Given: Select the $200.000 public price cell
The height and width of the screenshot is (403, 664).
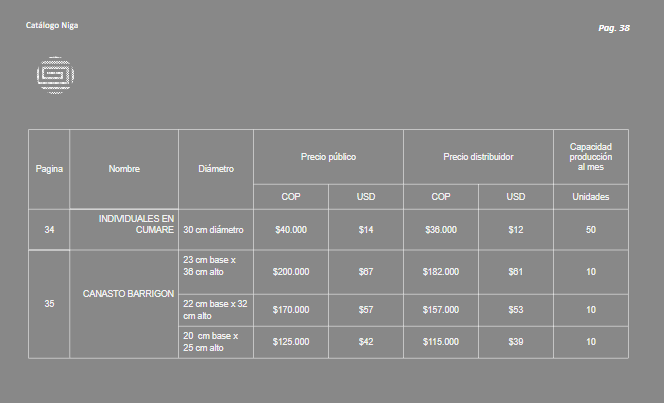Looking at the screenshot, I should click(x=291, y=272).
